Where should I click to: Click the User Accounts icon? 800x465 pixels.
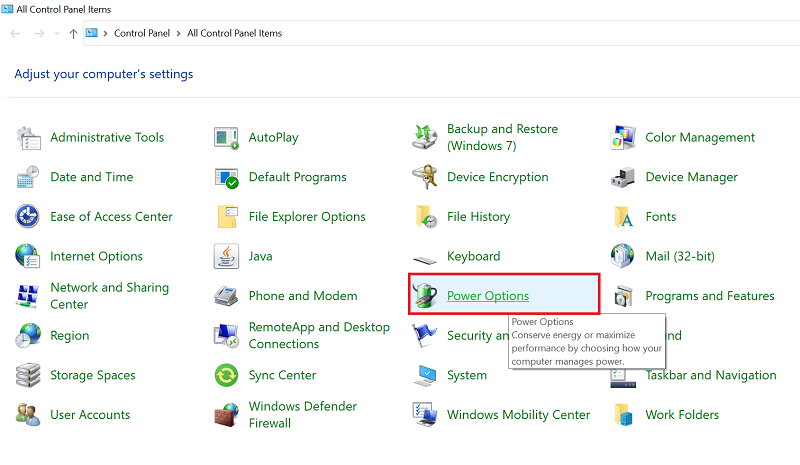click(x=28, y=415)
